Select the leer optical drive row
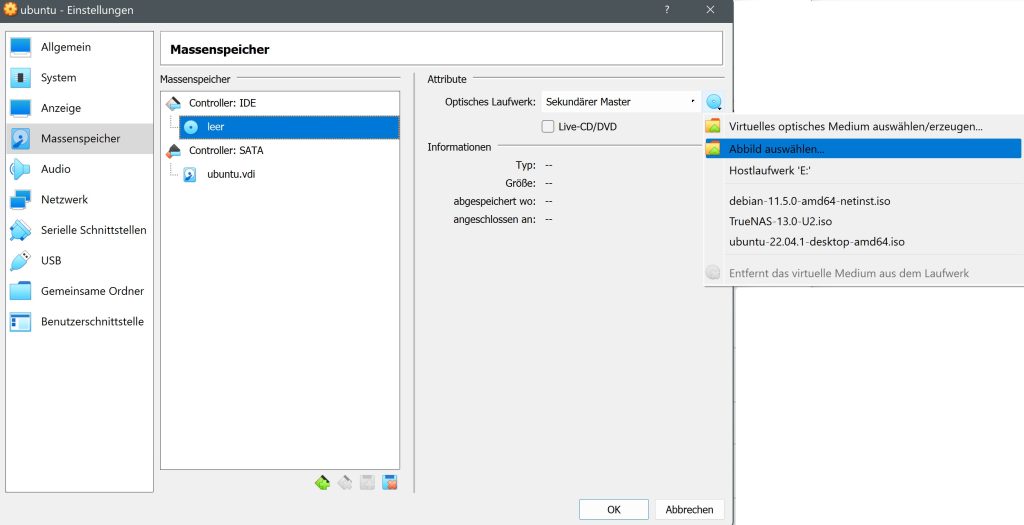 click(x=289, y=127)
